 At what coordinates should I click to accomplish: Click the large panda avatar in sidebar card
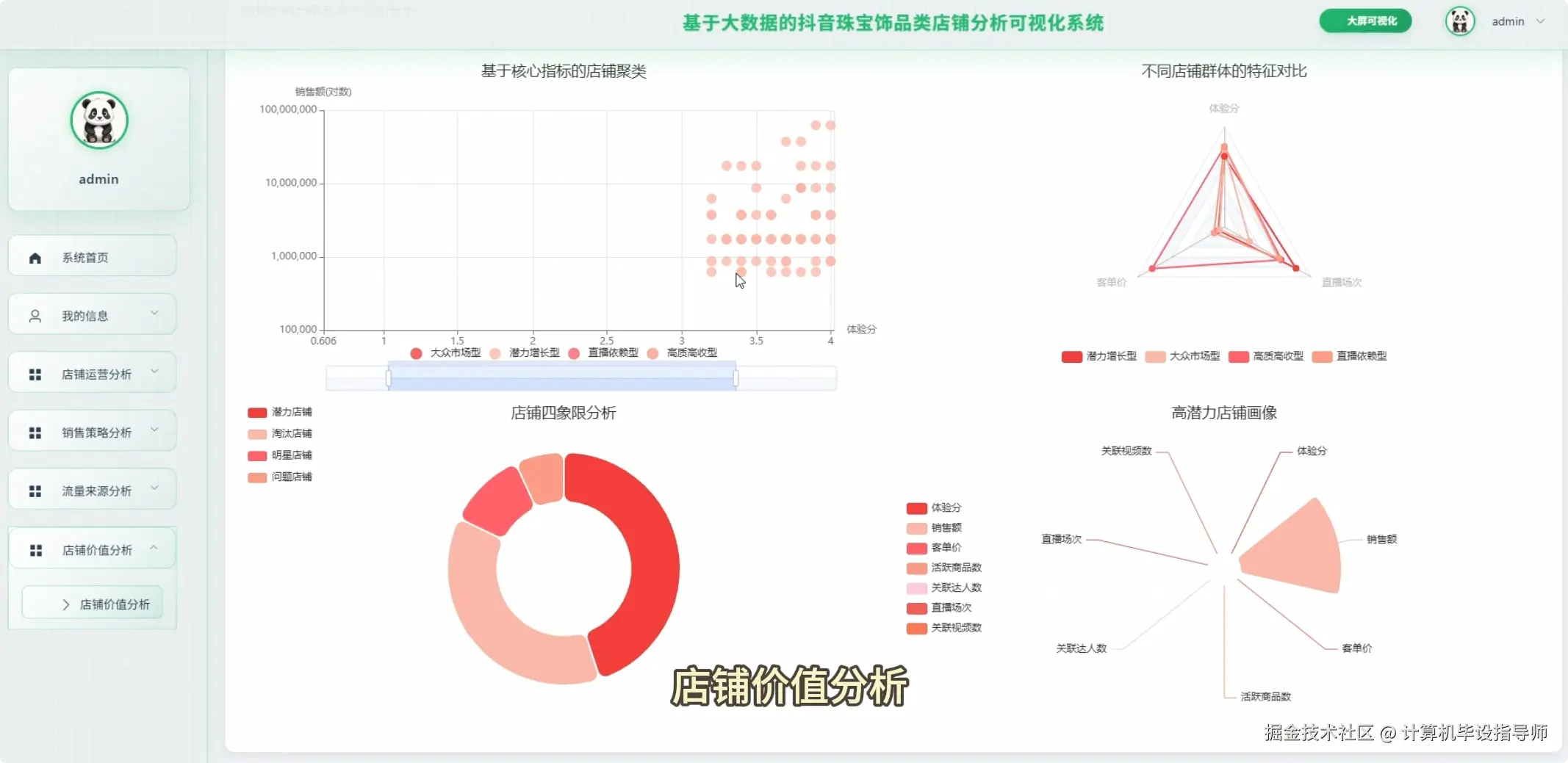[99, 120]
